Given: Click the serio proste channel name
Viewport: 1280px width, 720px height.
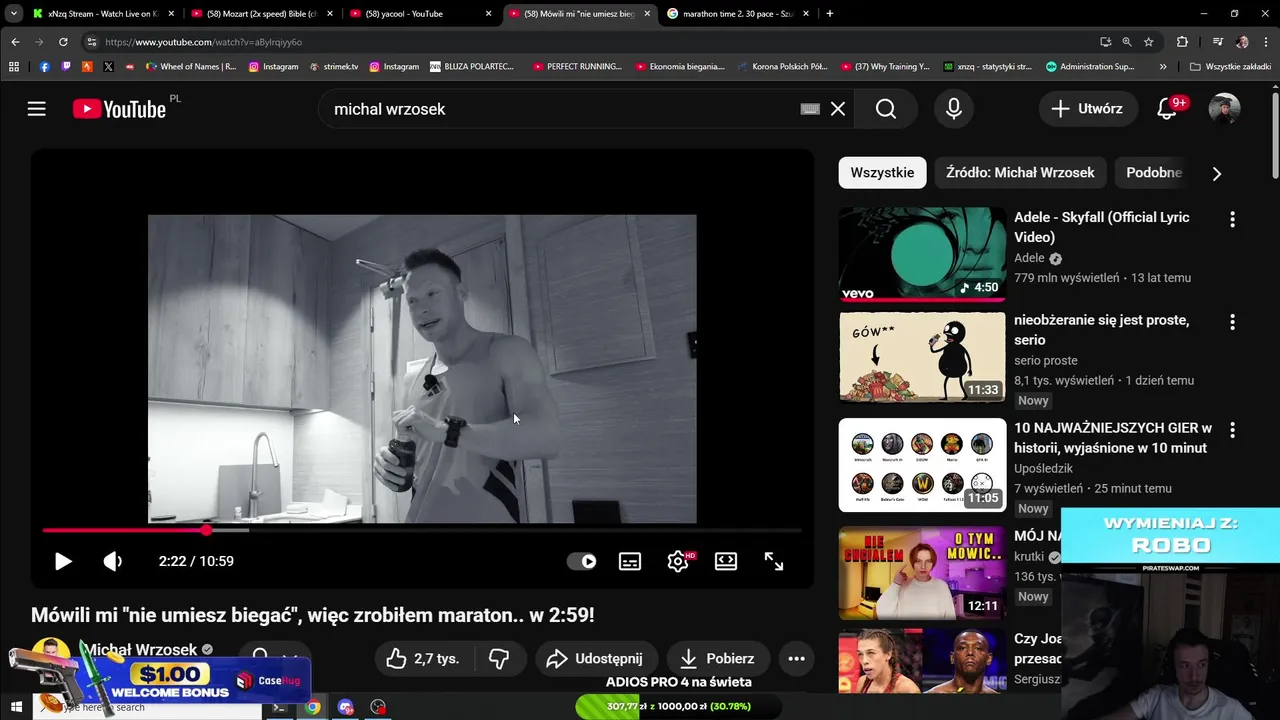Looking at the screenshot, I should click(1046, 360).
